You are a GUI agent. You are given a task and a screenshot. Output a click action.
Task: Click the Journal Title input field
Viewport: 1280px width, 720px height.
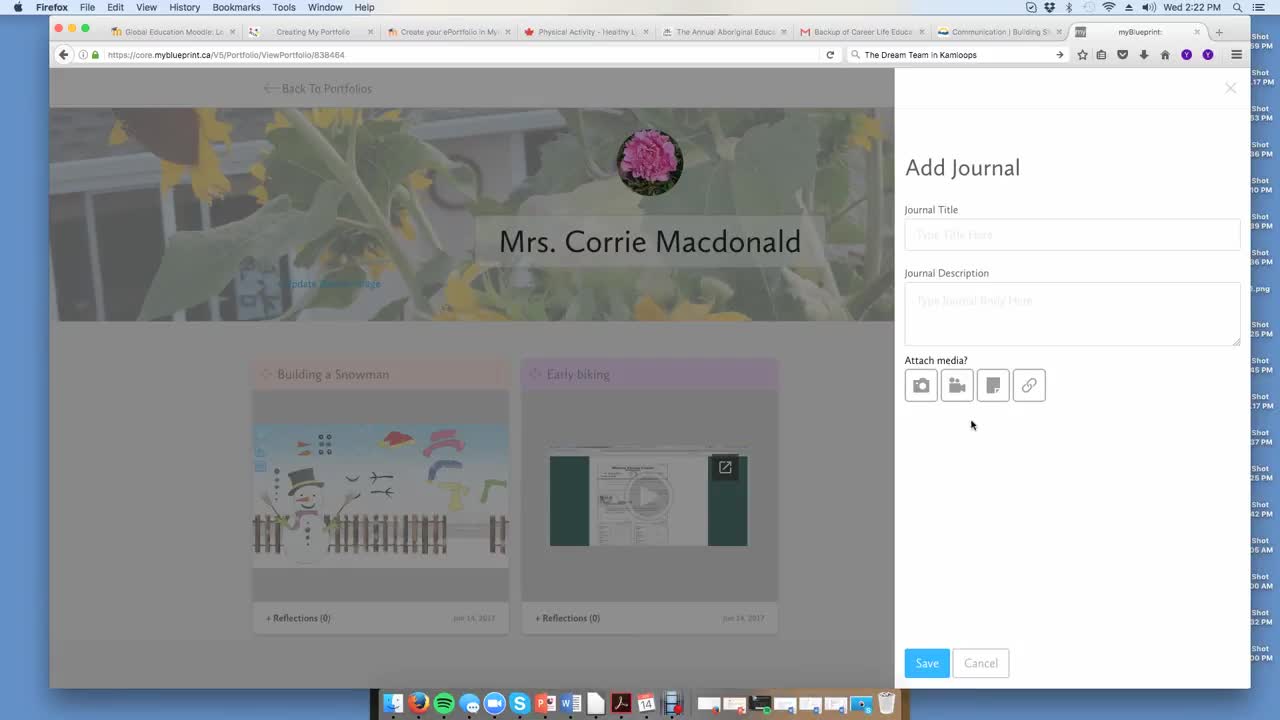pos(1072,235)
